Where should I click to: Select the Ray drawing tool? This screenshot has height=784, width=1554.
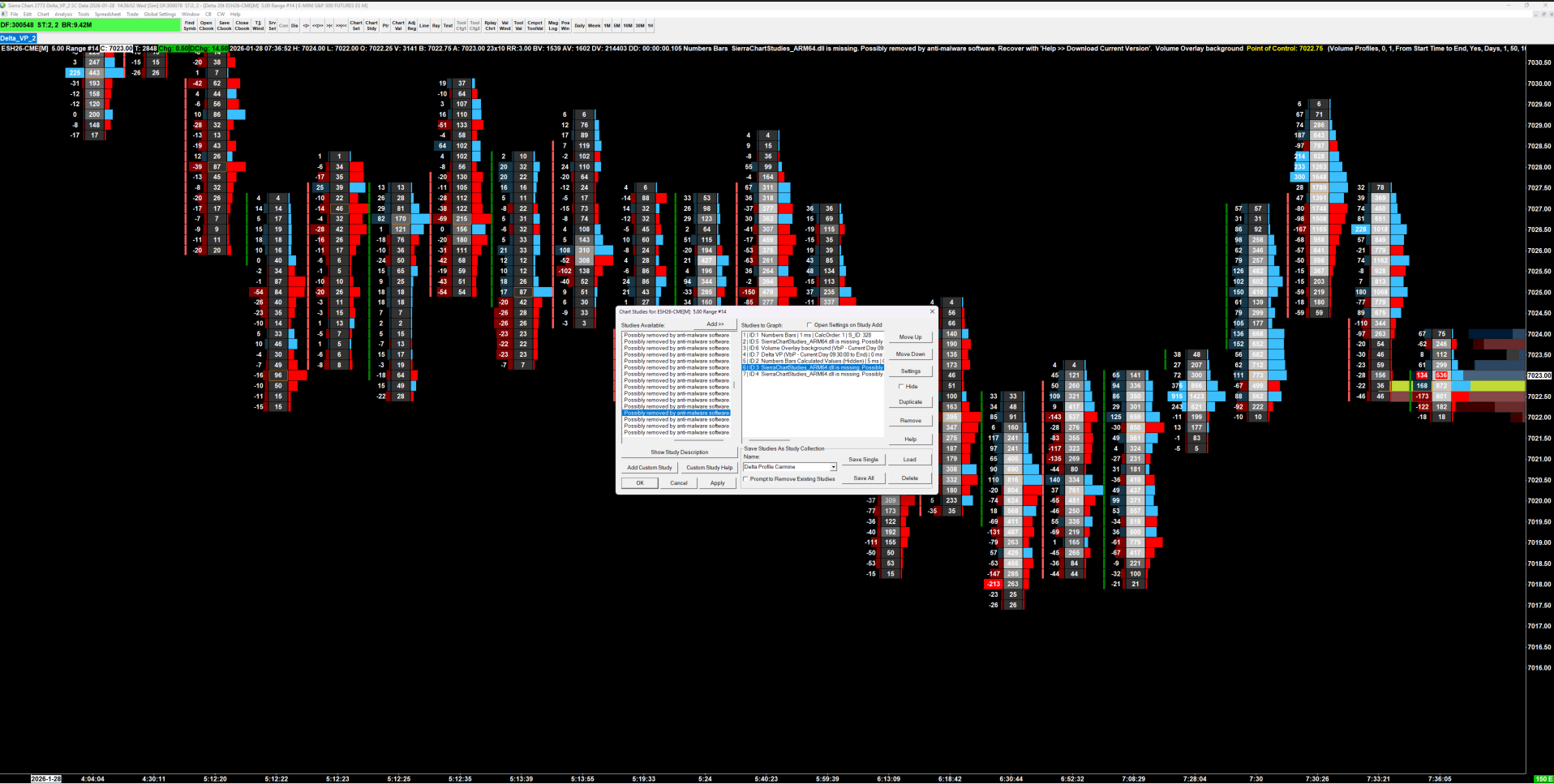tap(436, 25)
